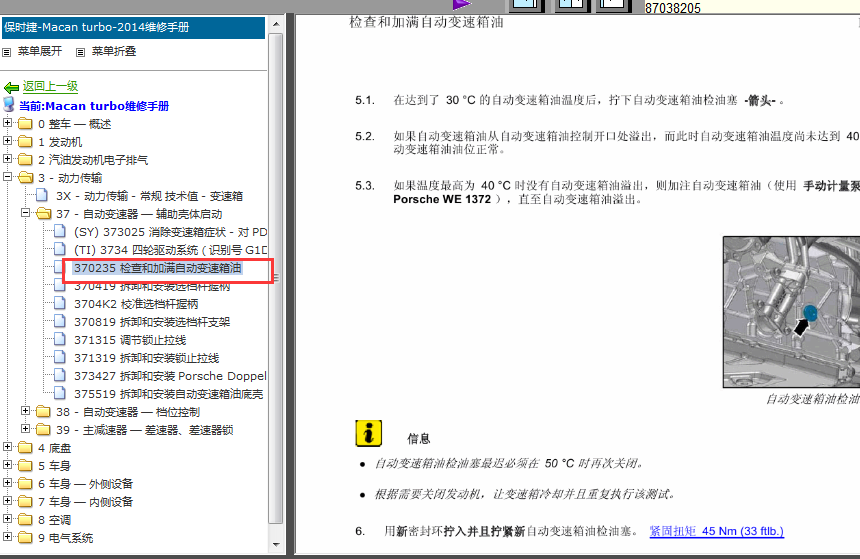Open 371315 调节锁止拉线 page
The width and height of the screenshot is (860, 559).
pos(130,340)
